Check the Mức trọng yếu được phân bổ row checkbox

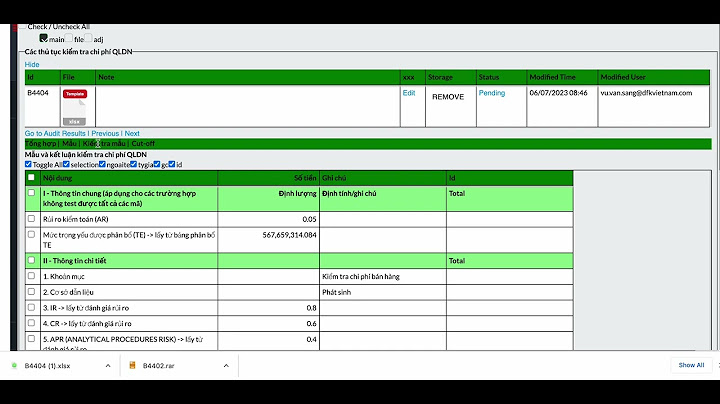(x=31, y=234)
